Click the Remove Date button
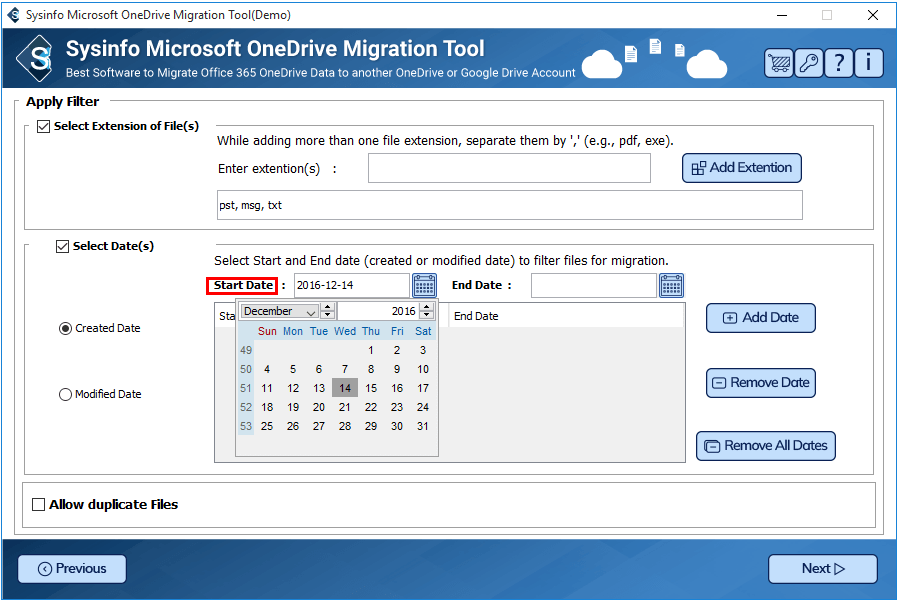The width and height of the screenshot is (897, 601). [x=760, y=383]
